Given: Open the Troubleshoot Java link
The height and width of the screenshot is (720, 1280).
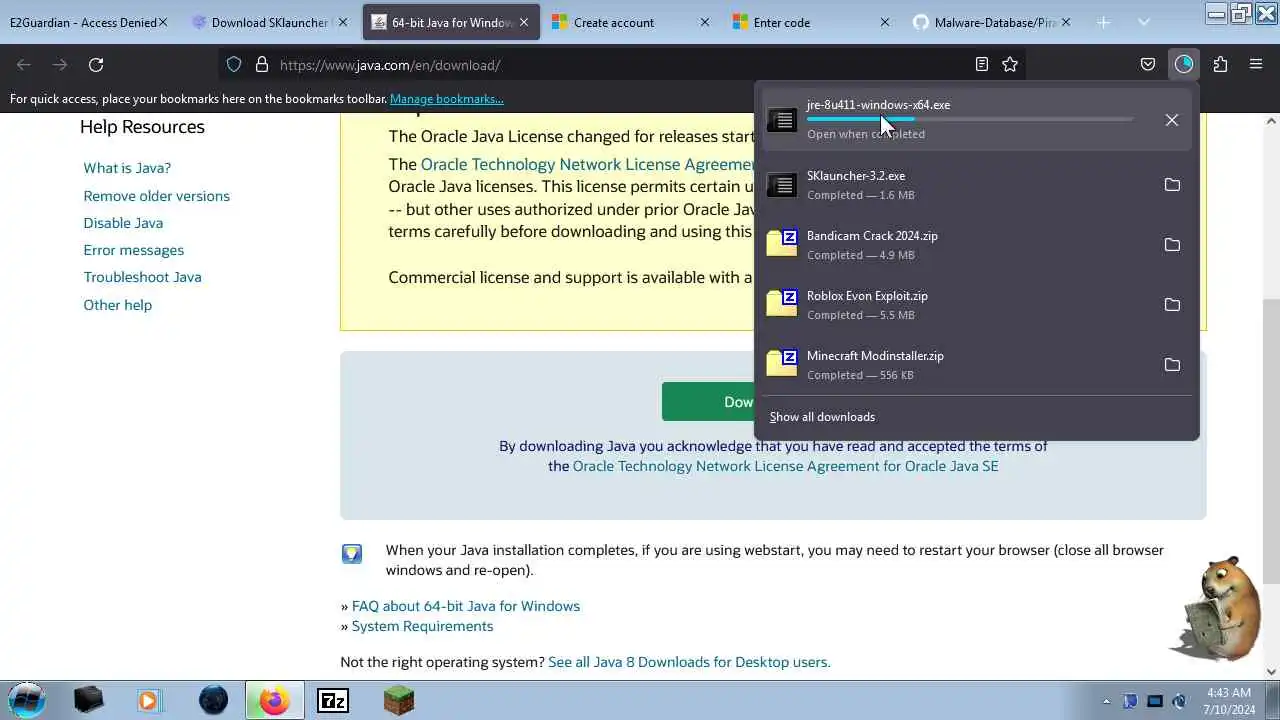Looking at the screenshot, I should (142, 277).
